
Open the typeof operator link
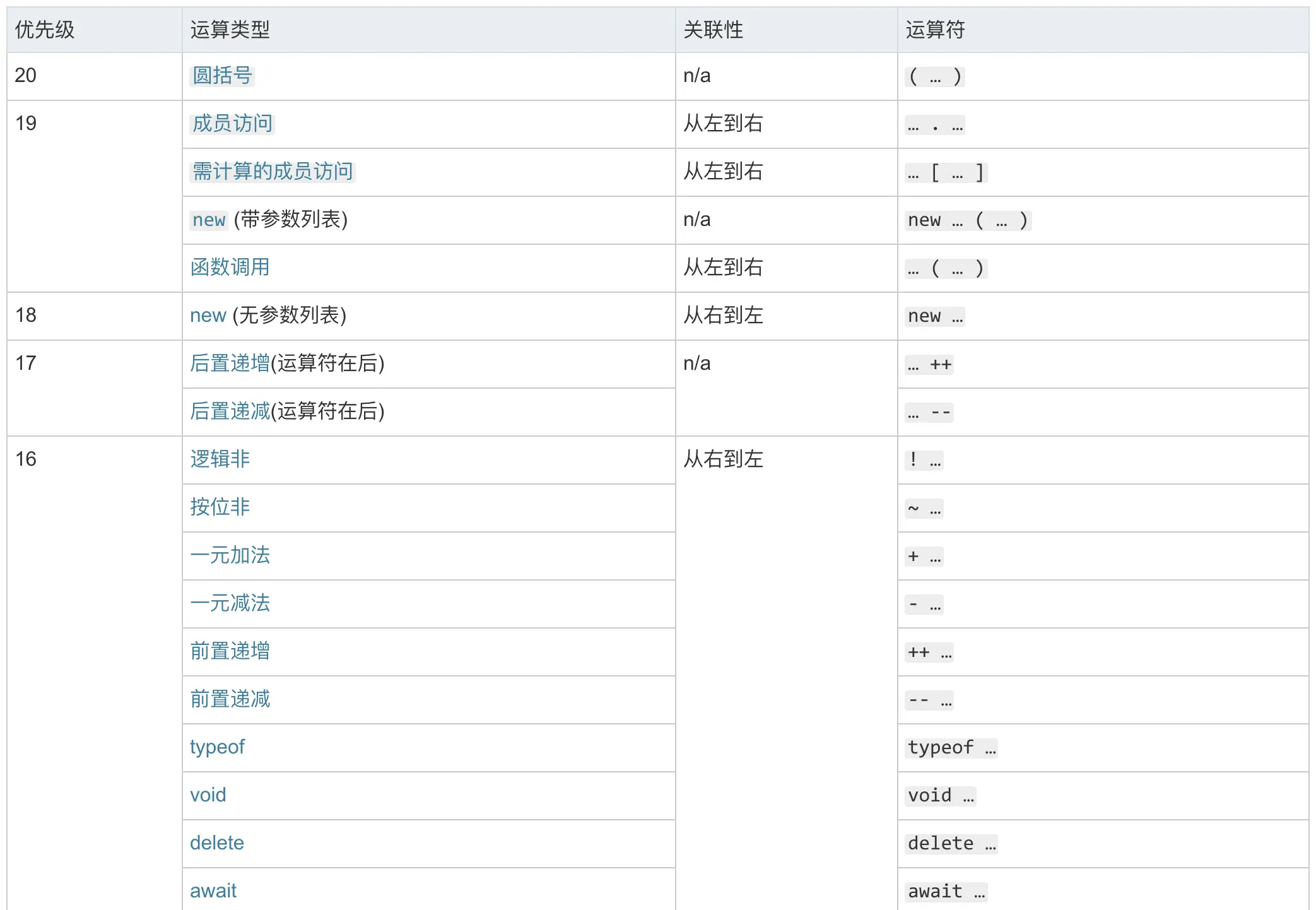pos(217,747)
